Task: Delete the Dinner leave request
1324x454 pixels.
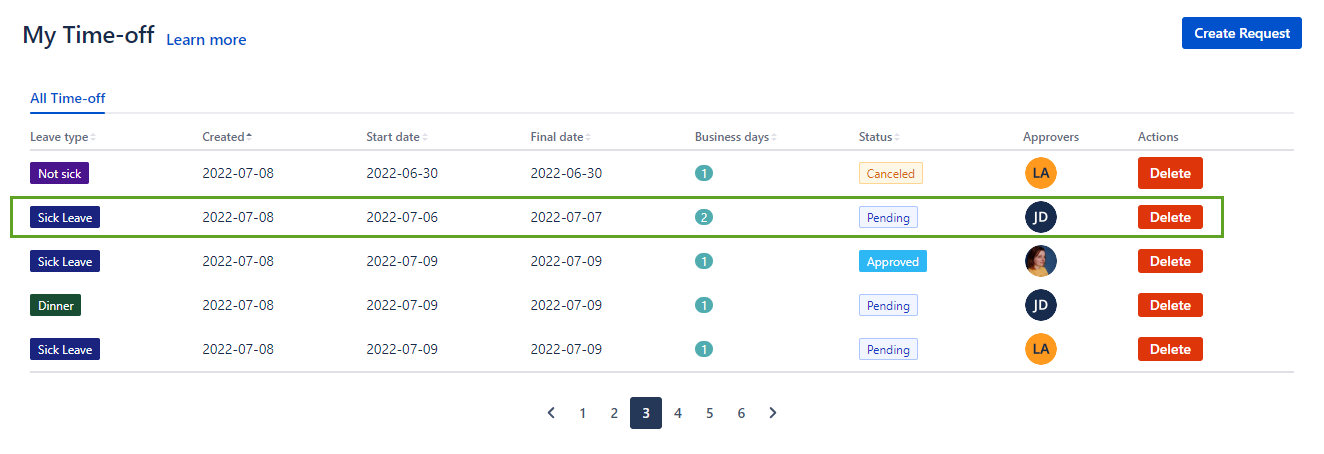Action: (x=1170, y=305)
